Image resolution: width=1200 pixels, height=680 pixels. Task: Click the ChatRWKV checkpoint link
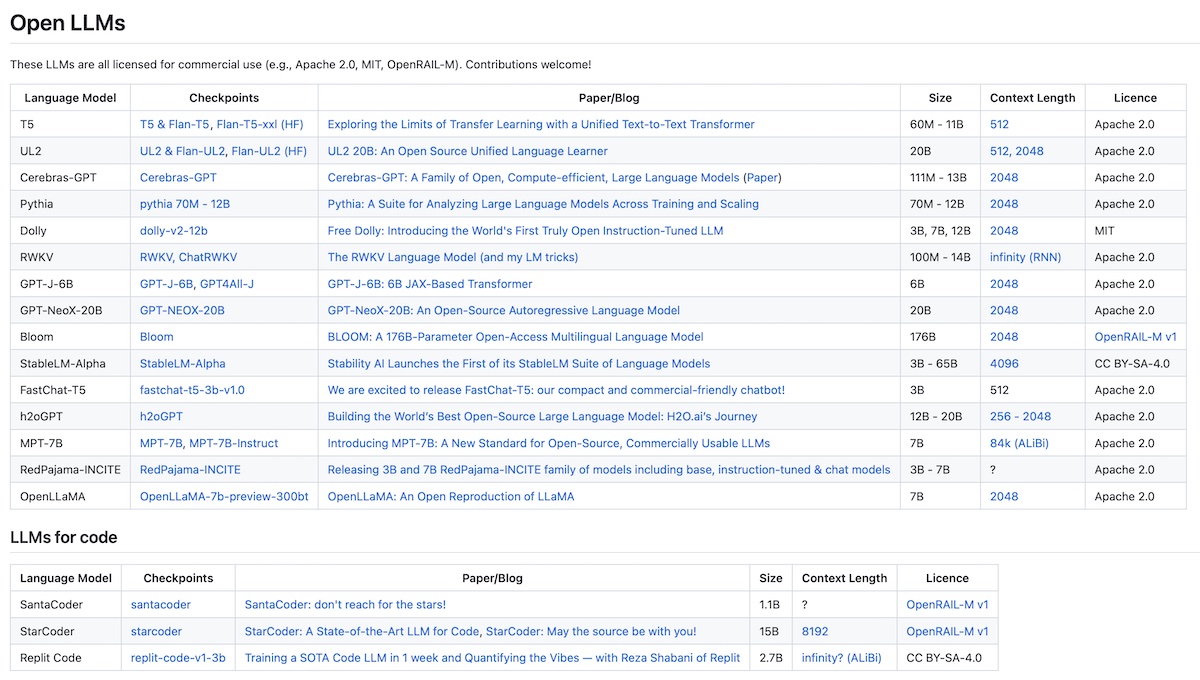pos(208,257)
